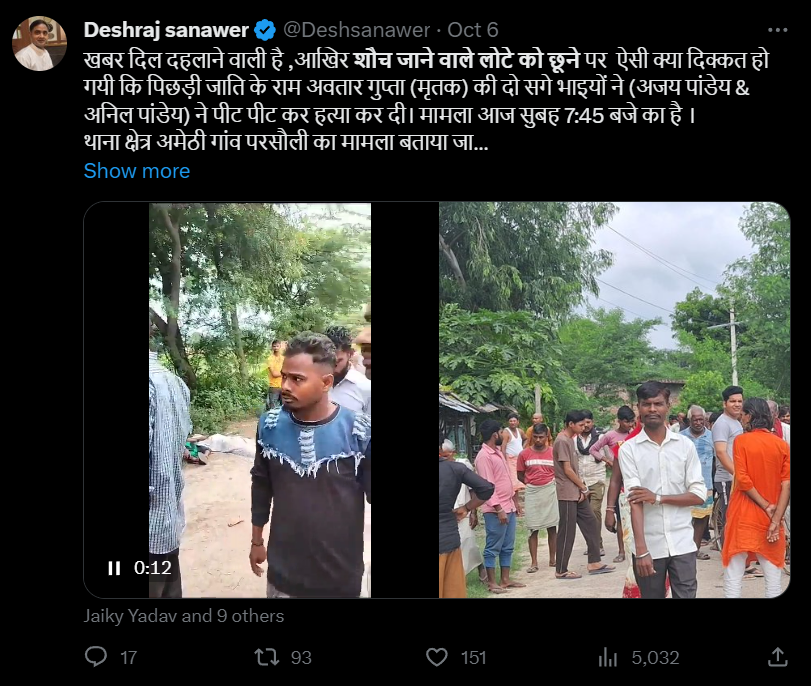Open the tweet's Oct 6 timestamp

[475, 30]
